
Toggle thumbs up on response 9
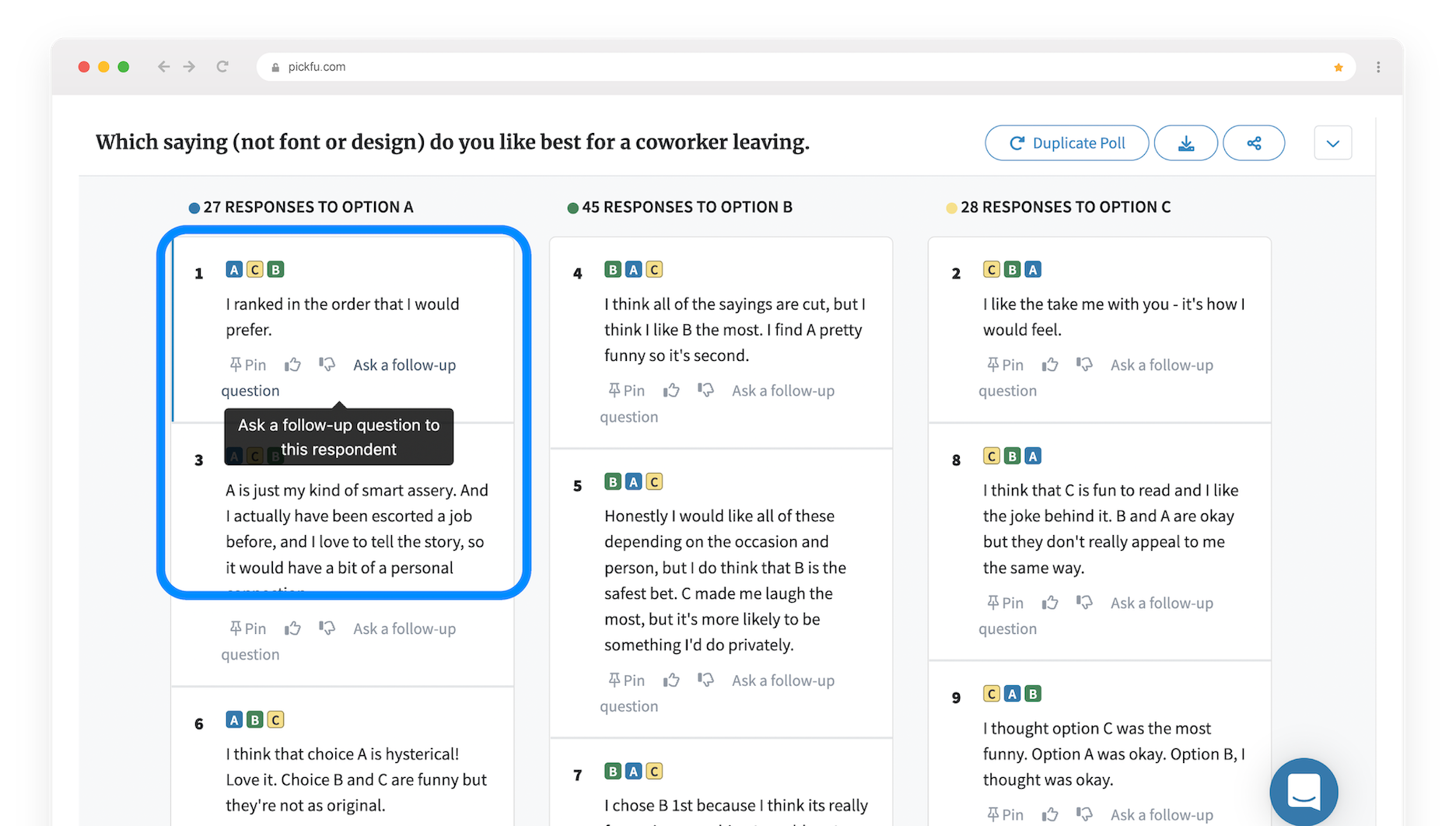(x=1050, y=814)
